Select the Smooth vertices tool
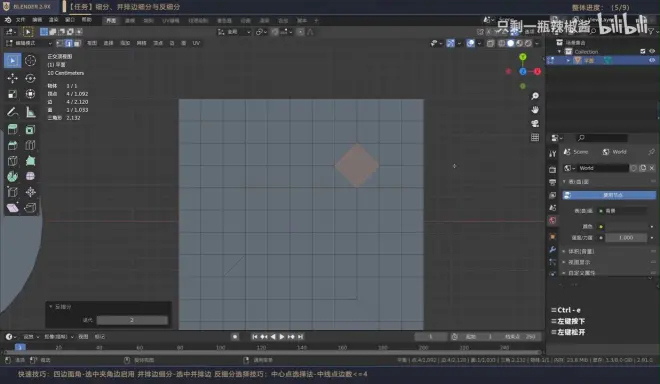This screenshot has width=660, height=384. click(30, 176)
